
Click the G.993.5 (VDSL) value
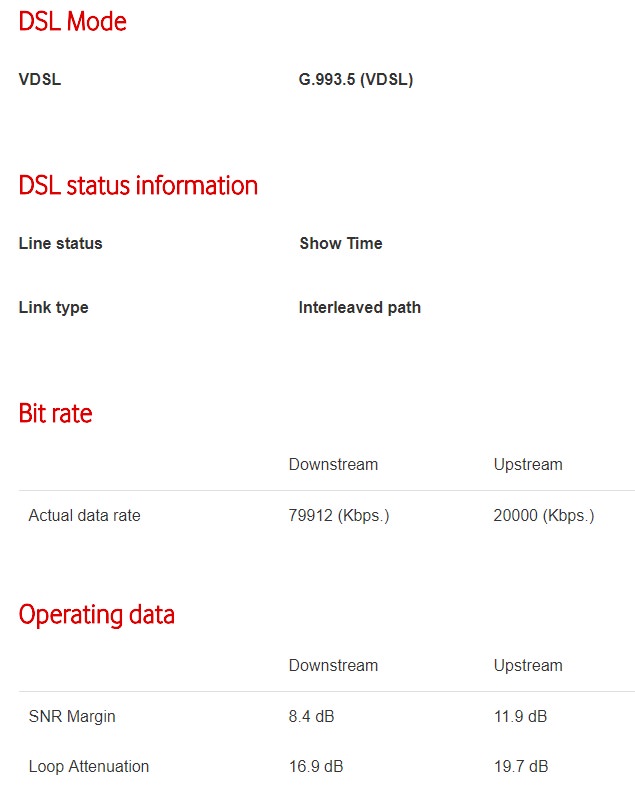[356, 79]
